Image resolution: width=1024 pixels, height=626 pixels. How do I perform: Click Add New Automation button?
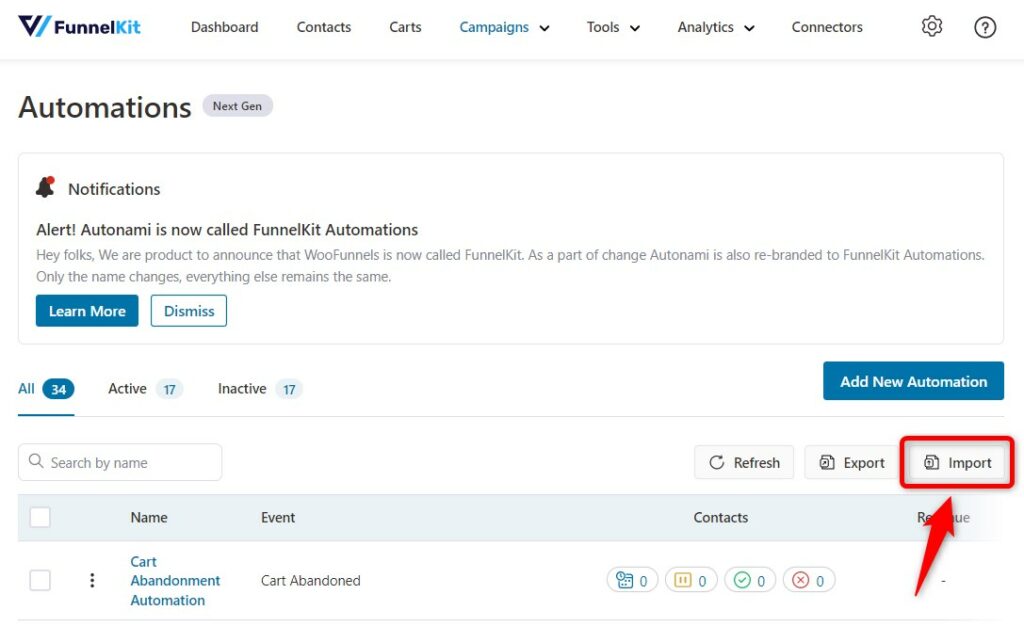click(x=913, y=381)
